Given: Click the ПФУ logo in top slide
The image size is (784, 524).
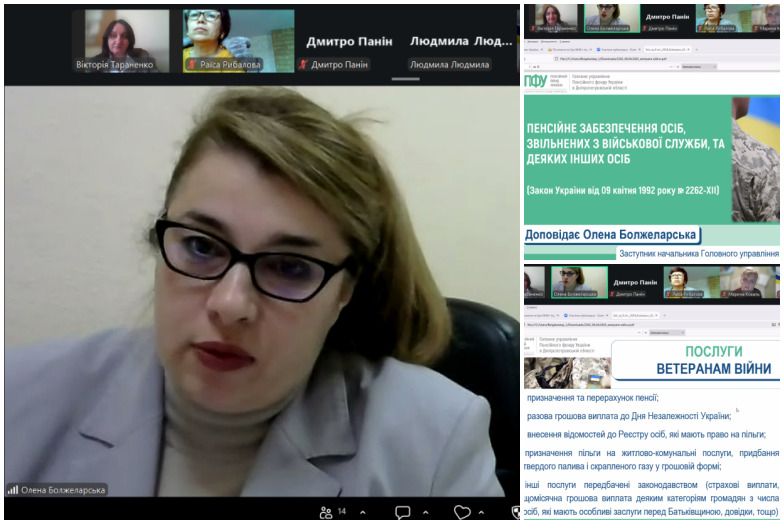Looking at the screenshot, I should (x=536, y=82).
